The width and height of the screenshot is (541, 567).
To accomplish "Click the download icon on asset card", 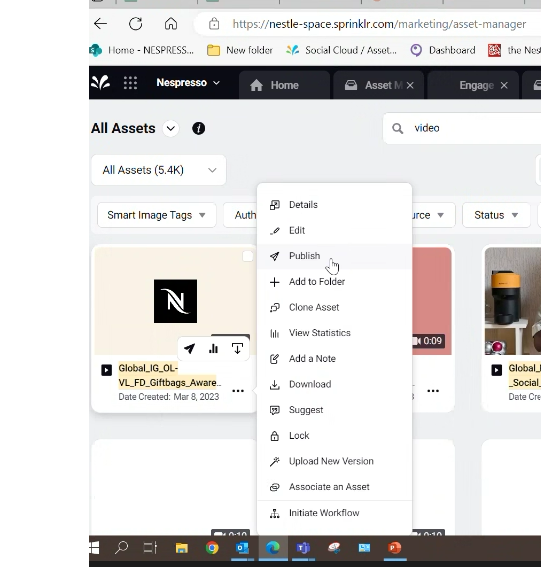I will [x=237, y=349].
